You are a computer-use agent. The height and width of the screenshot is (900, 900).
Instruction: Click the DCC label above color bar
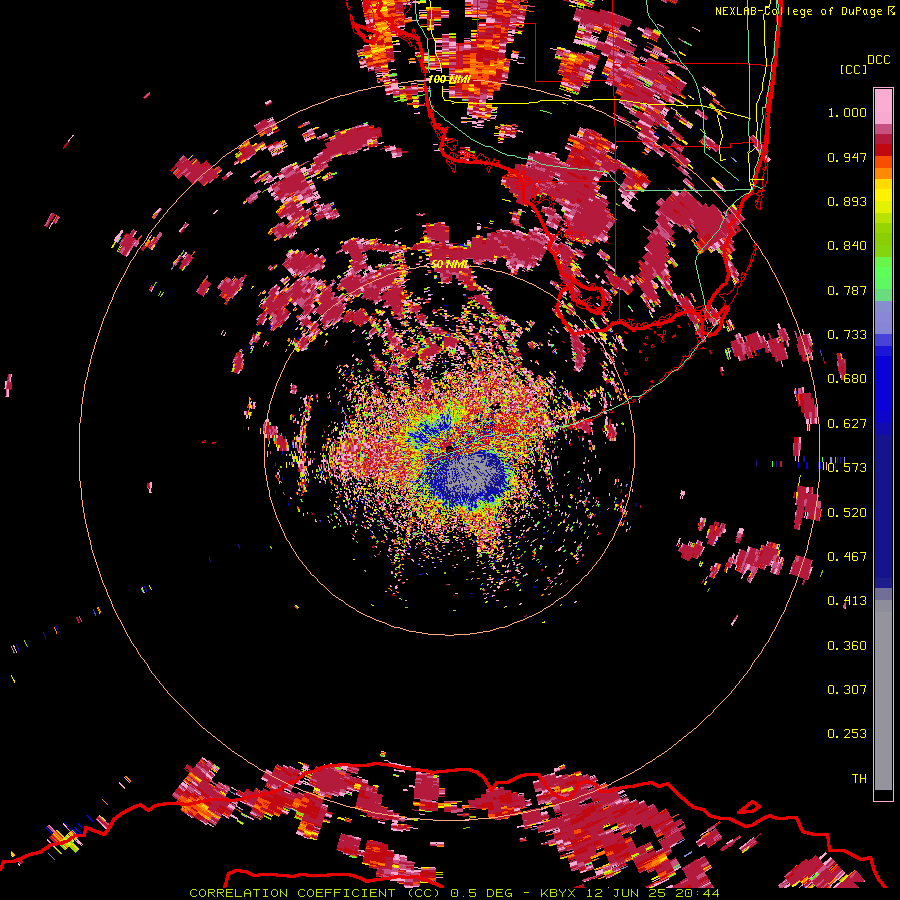point(878,60)
